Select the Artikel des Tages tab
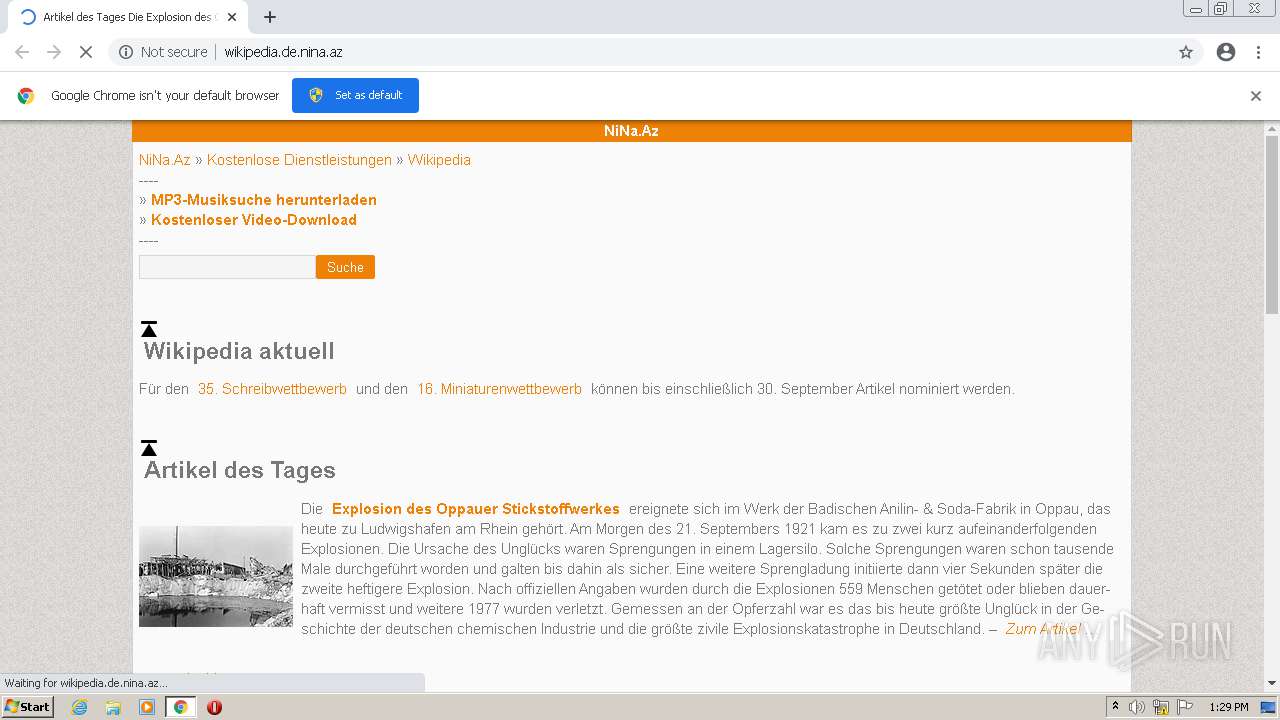 point(126,17)
